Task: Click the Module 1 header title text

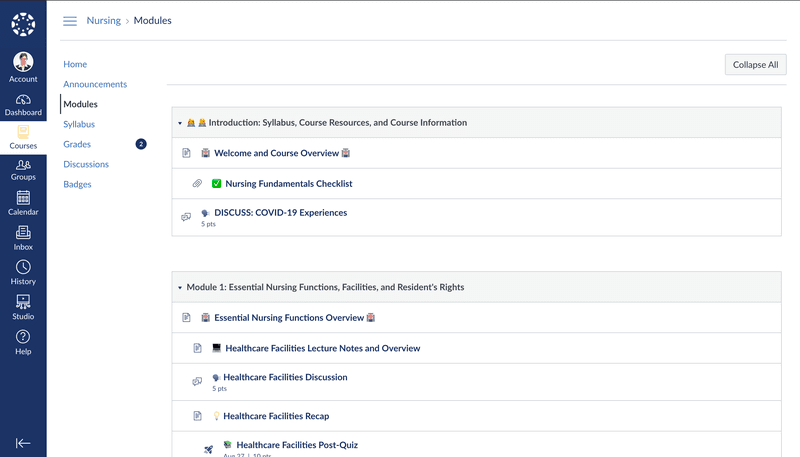Action: tap(326, 287)
